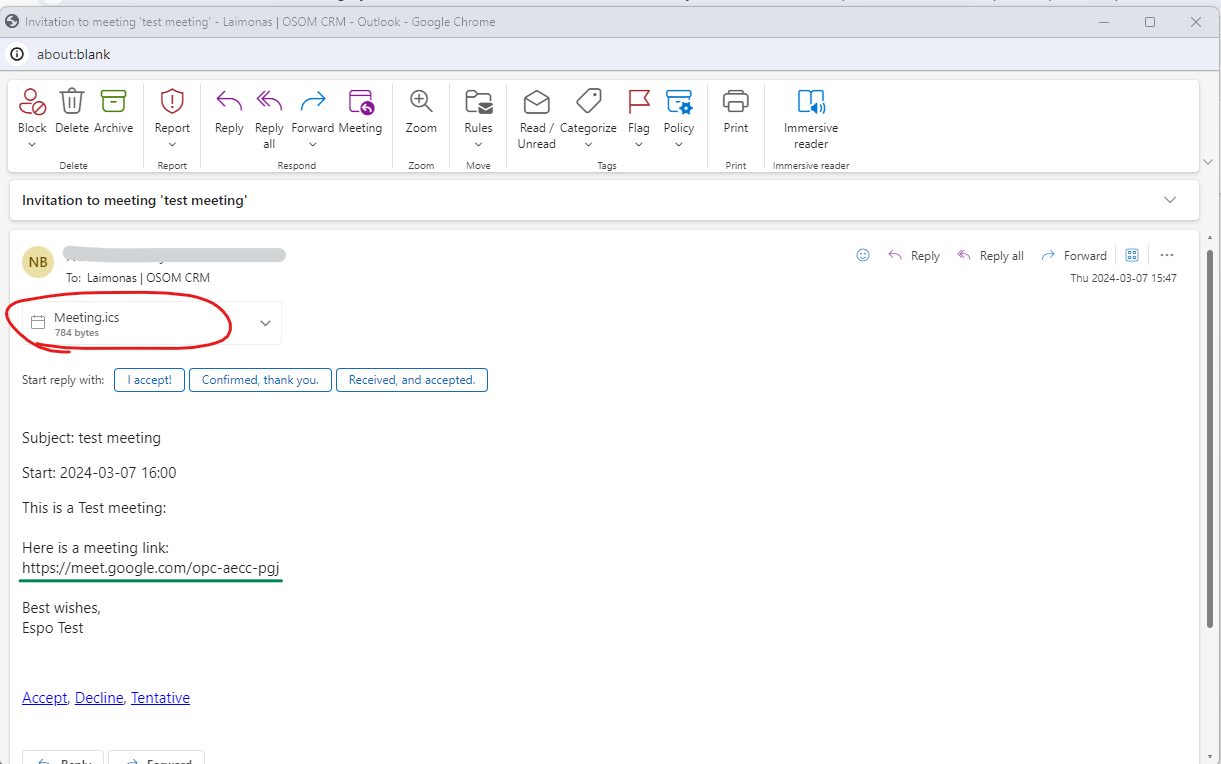This screenshot has height=764, width=1221.
Task: Open the more actions ellipsis menu
Action: (x=1166, y=256)
